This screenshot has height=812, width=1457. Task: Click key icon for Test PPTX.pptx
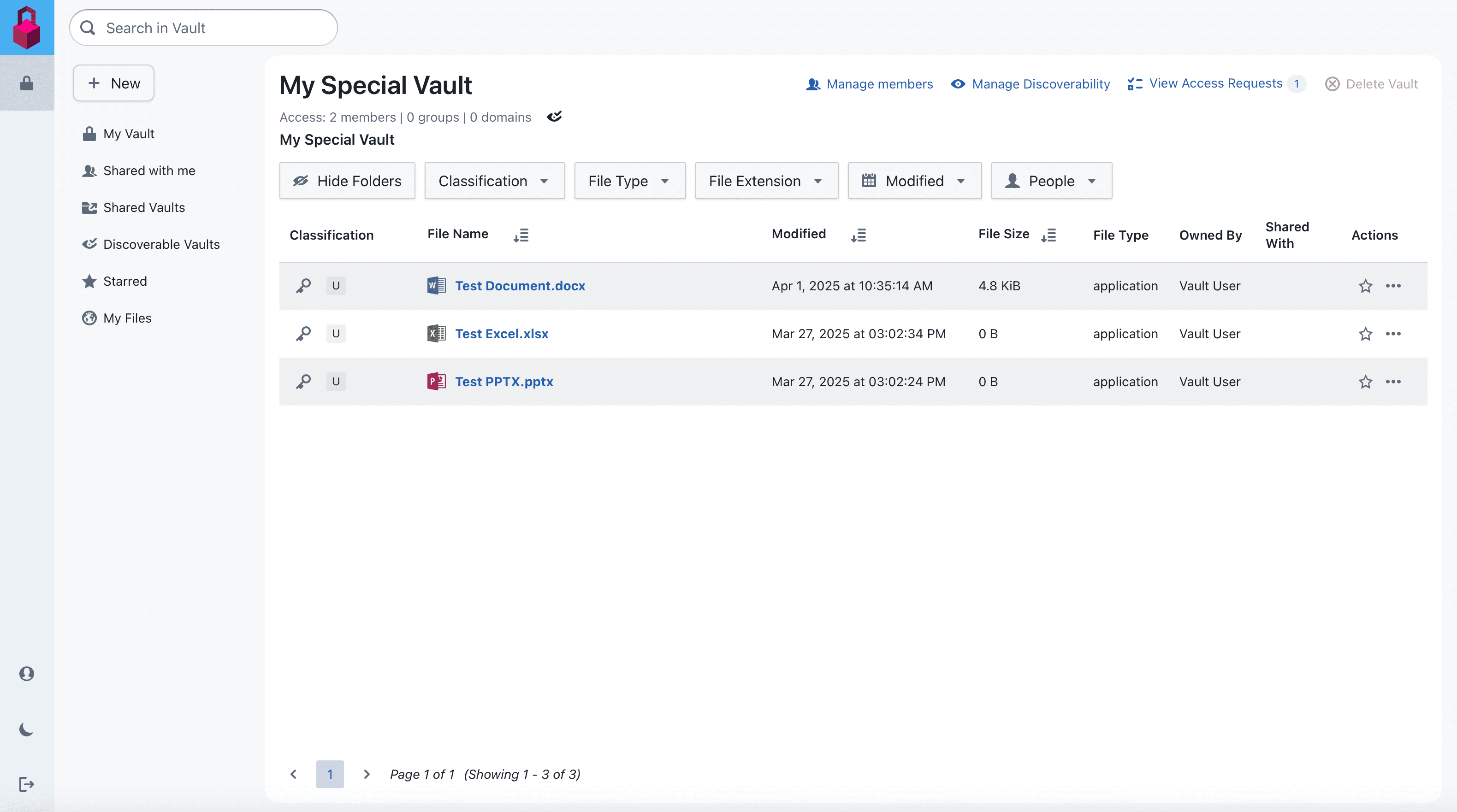click(303, 382)
